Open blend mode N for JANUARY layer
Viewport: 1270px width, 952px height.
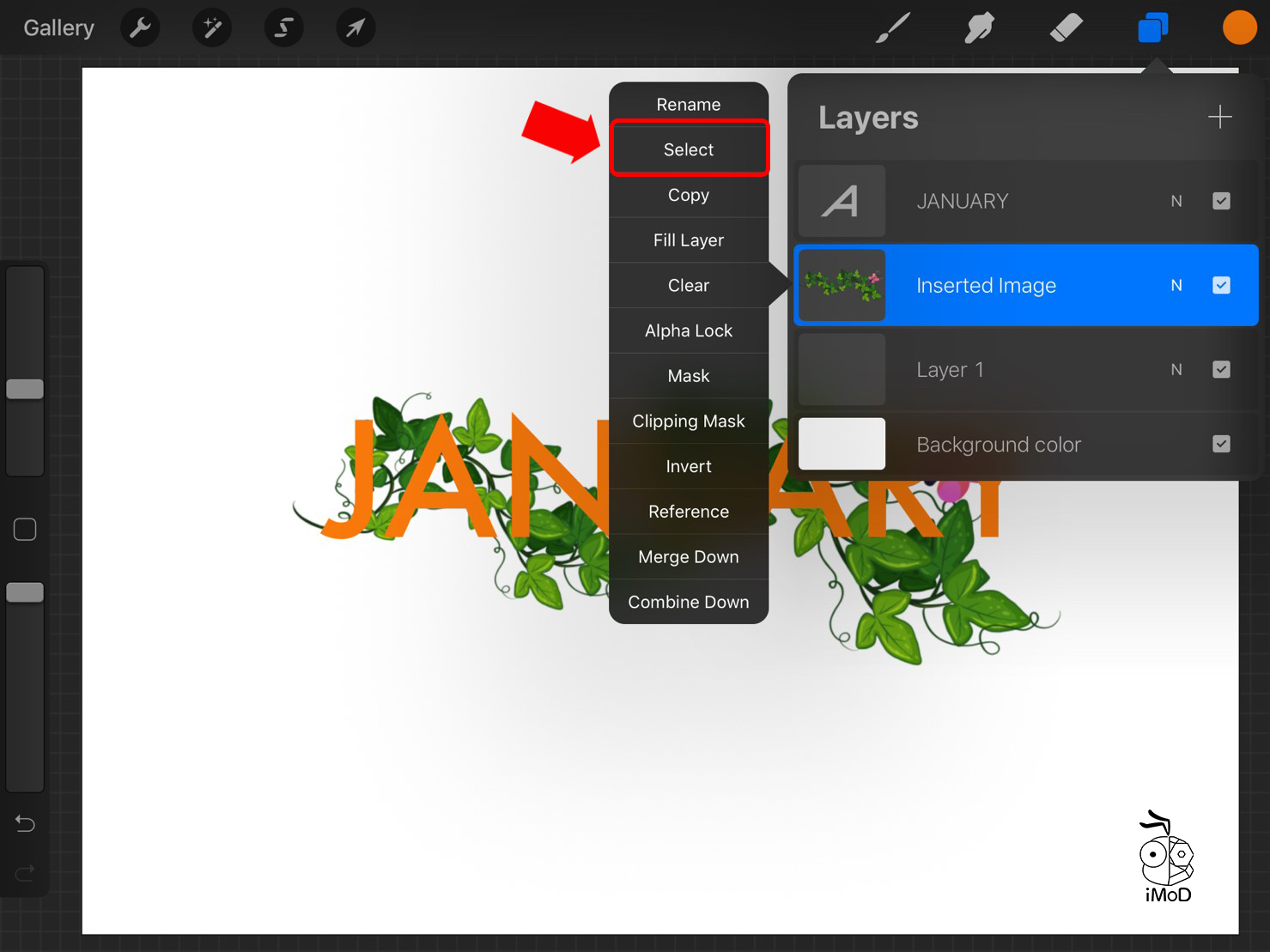pos(1176,201)
